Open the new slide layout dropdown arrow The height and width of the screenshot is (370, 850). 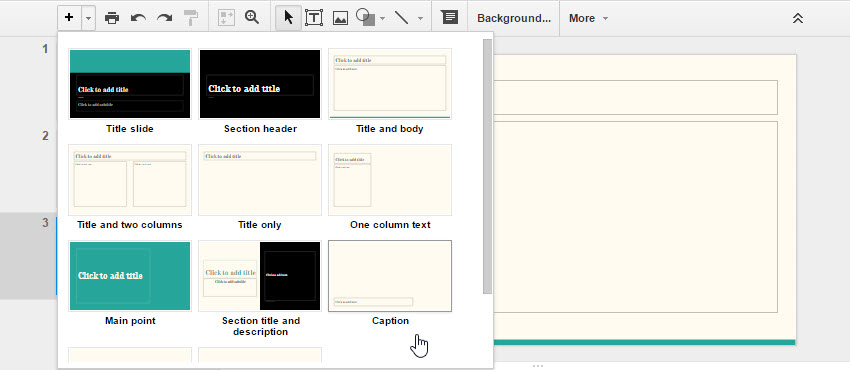[88, 18]
